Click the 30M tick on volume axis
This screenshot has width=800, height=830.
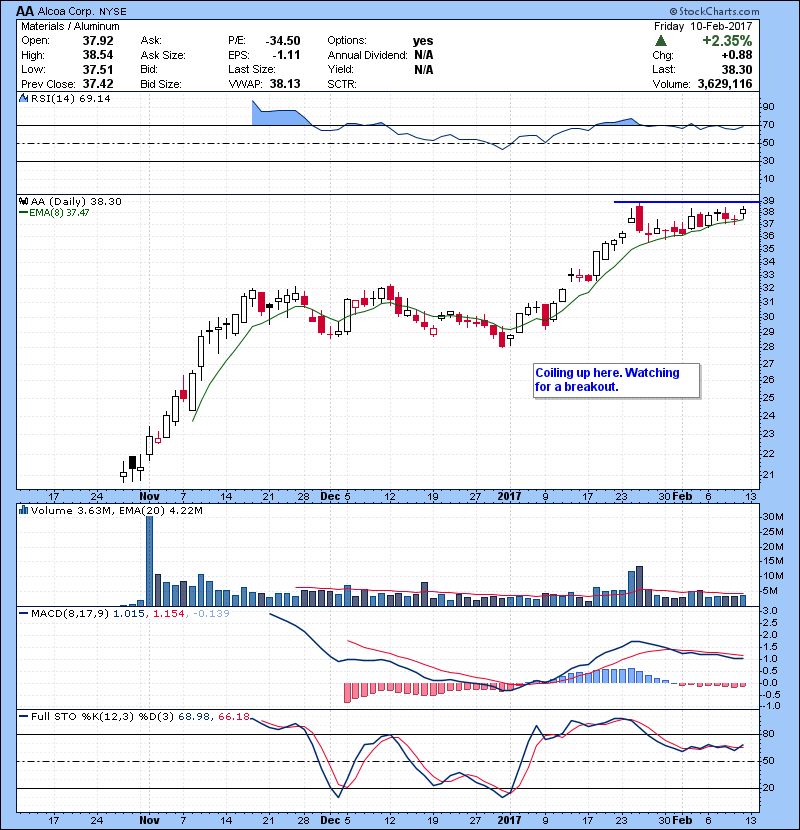coord(772,517)
